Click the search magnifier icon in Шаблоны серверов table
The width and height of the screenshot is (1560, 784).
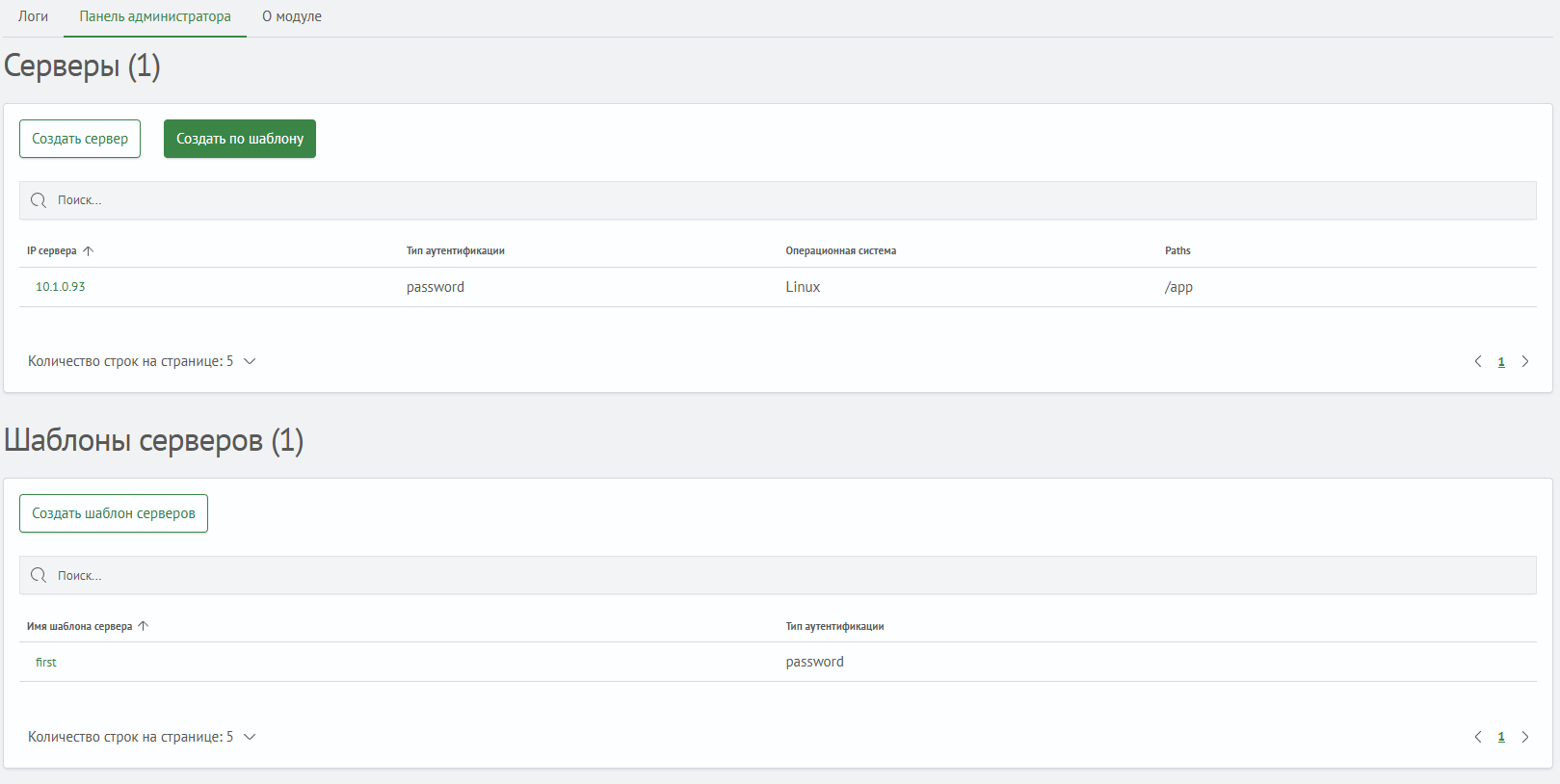click(x=39, y=575)
